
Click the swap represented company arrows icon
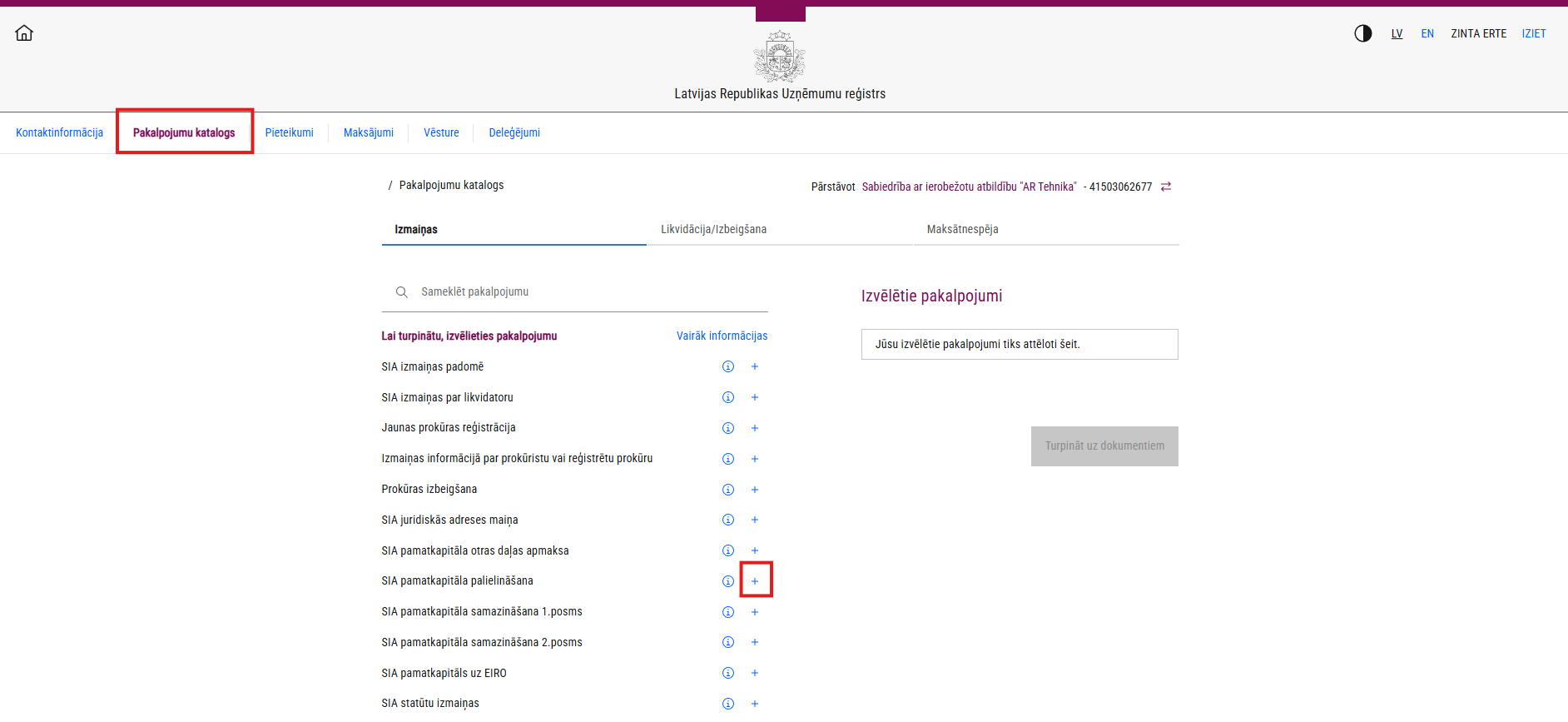coord(1166,187)
